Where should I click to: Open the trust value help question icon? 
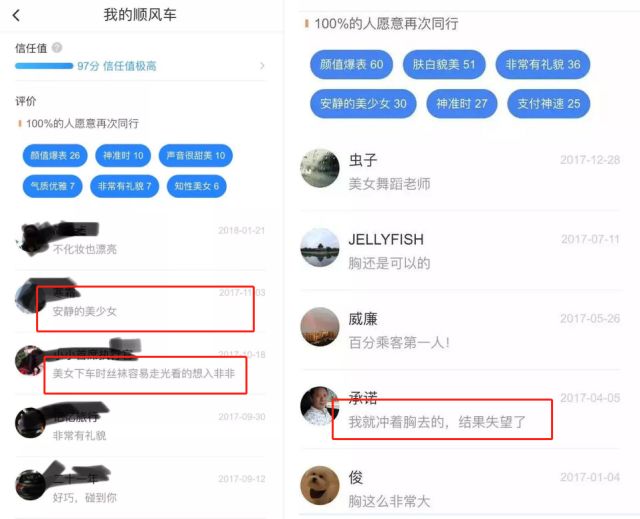(x=57, y=48)
